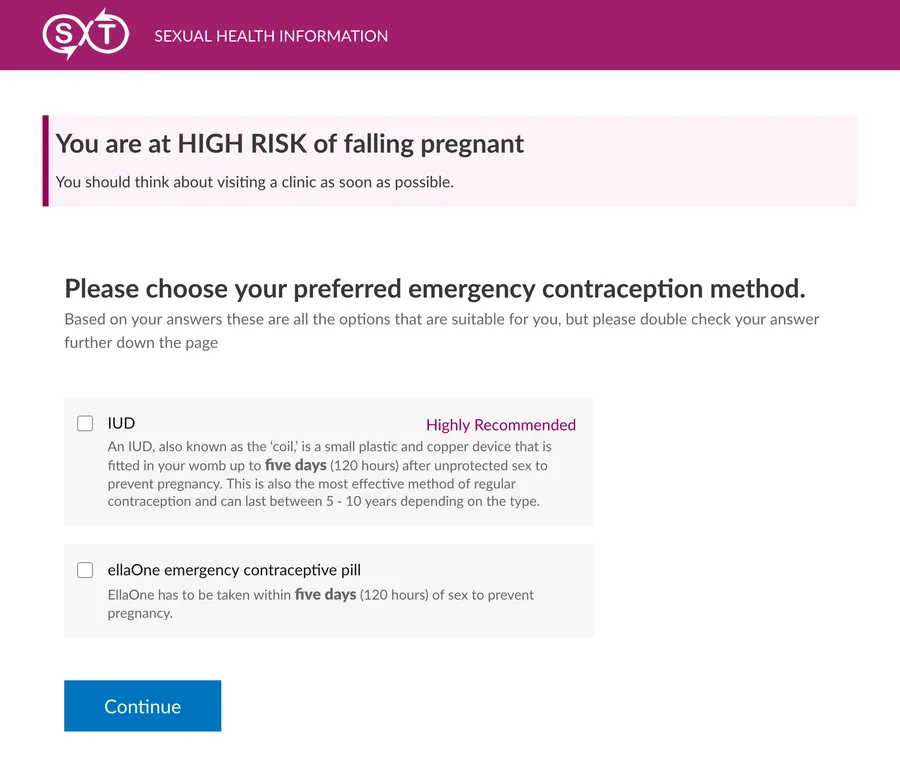
Task: Click the EllaOne description text
Action: [320, 604]
